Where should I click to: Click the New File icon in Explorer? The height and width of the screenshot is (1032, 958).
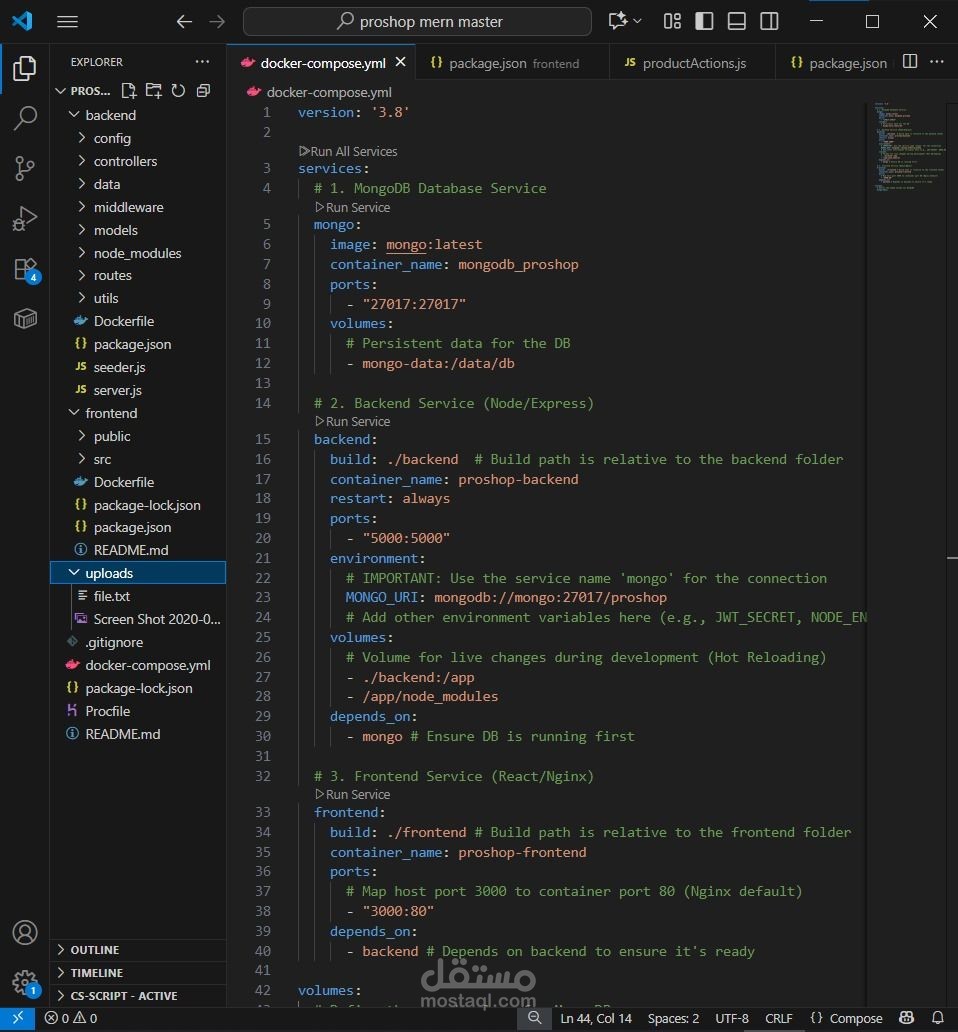(128, 90)
